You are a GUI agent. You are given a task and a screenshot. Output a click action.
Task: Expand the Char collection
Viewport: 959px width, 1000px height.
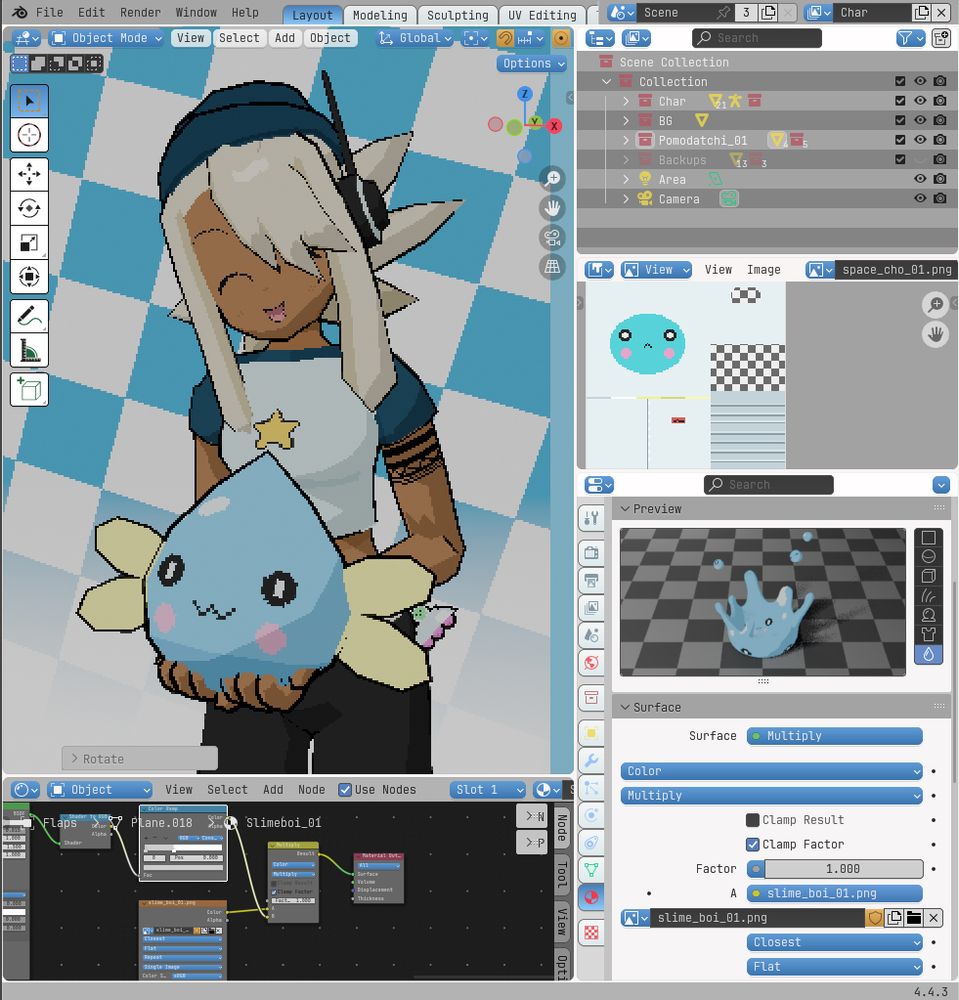[626, 101]
